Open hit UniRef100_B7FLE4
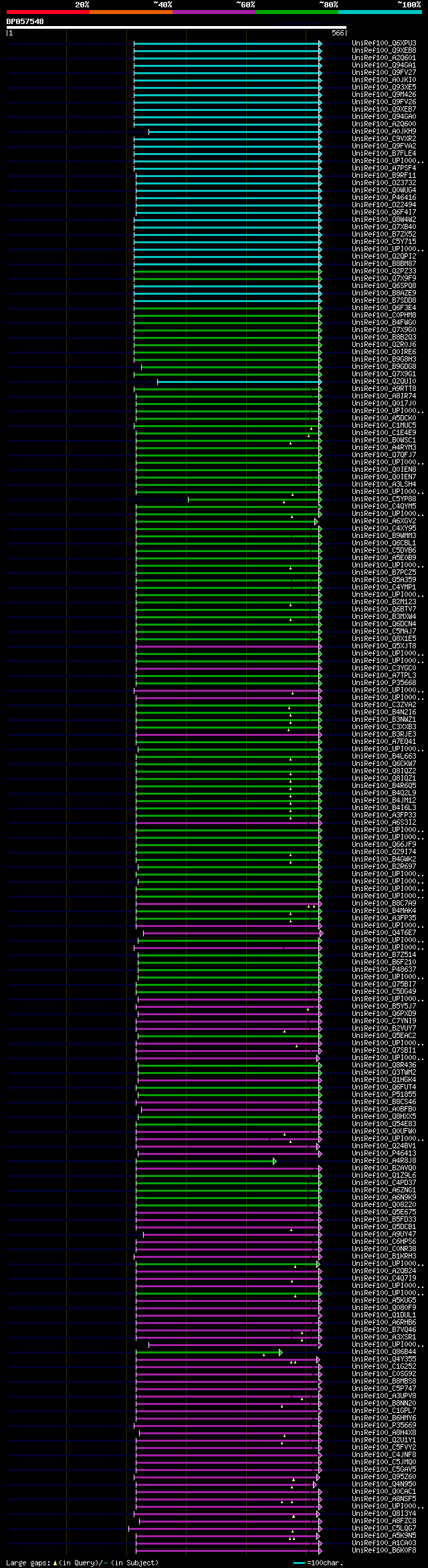The width and height of the screenshot is (428, 1568). tap(384, 153)
